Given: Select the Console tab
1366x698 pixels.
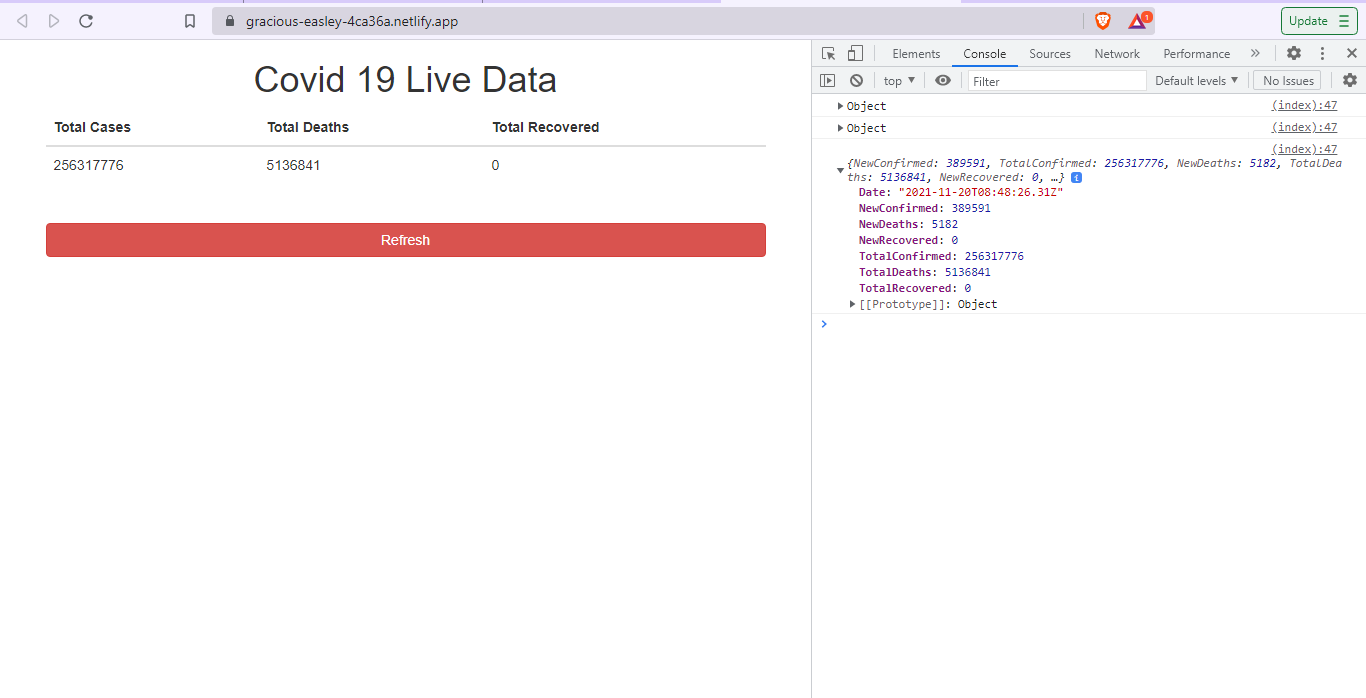Looking at the screenshot, I should 985,54.
